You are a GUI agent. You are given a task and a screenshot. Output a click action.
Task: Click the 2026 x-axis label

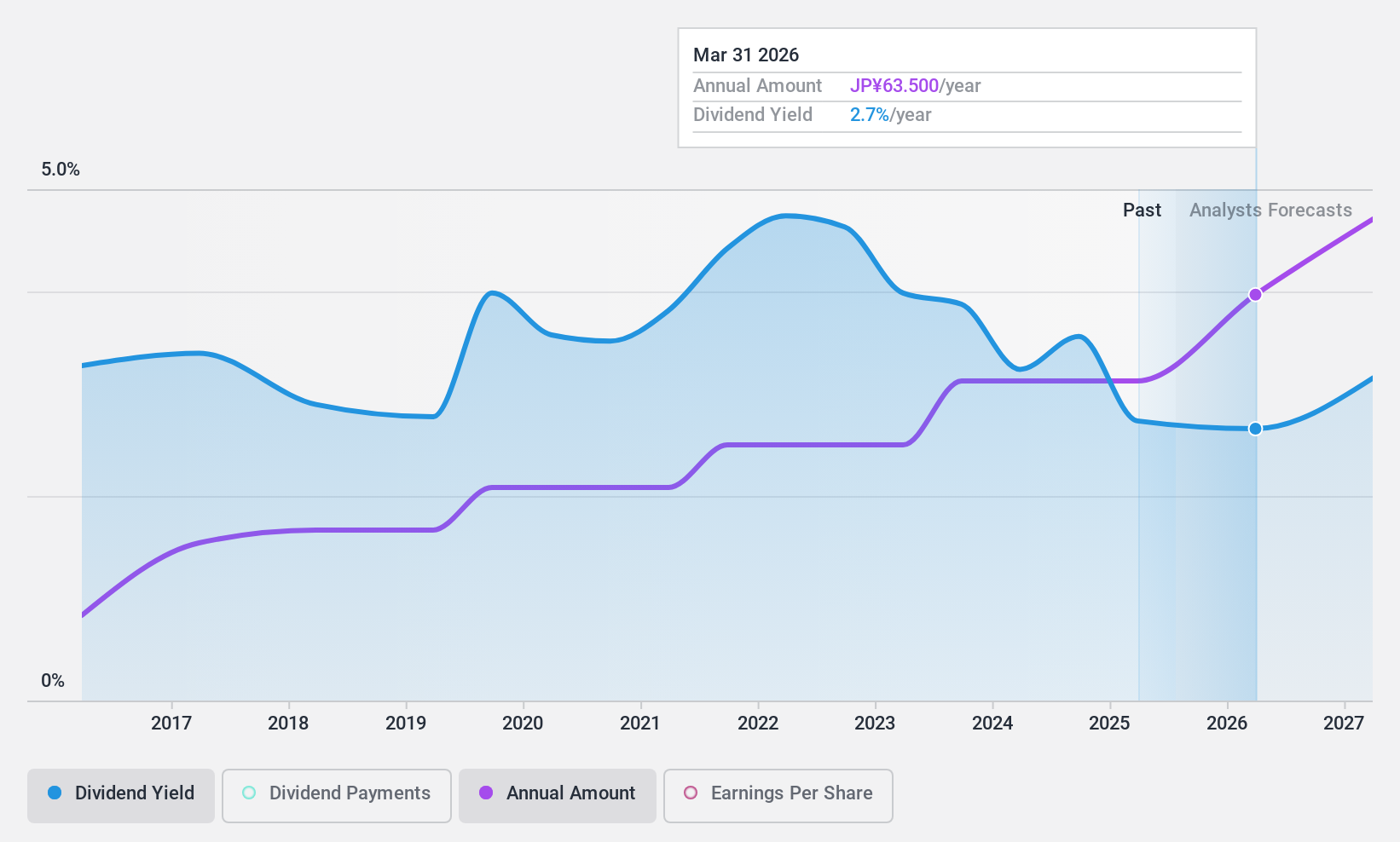pyautogui.click(x=1227, y=724)
